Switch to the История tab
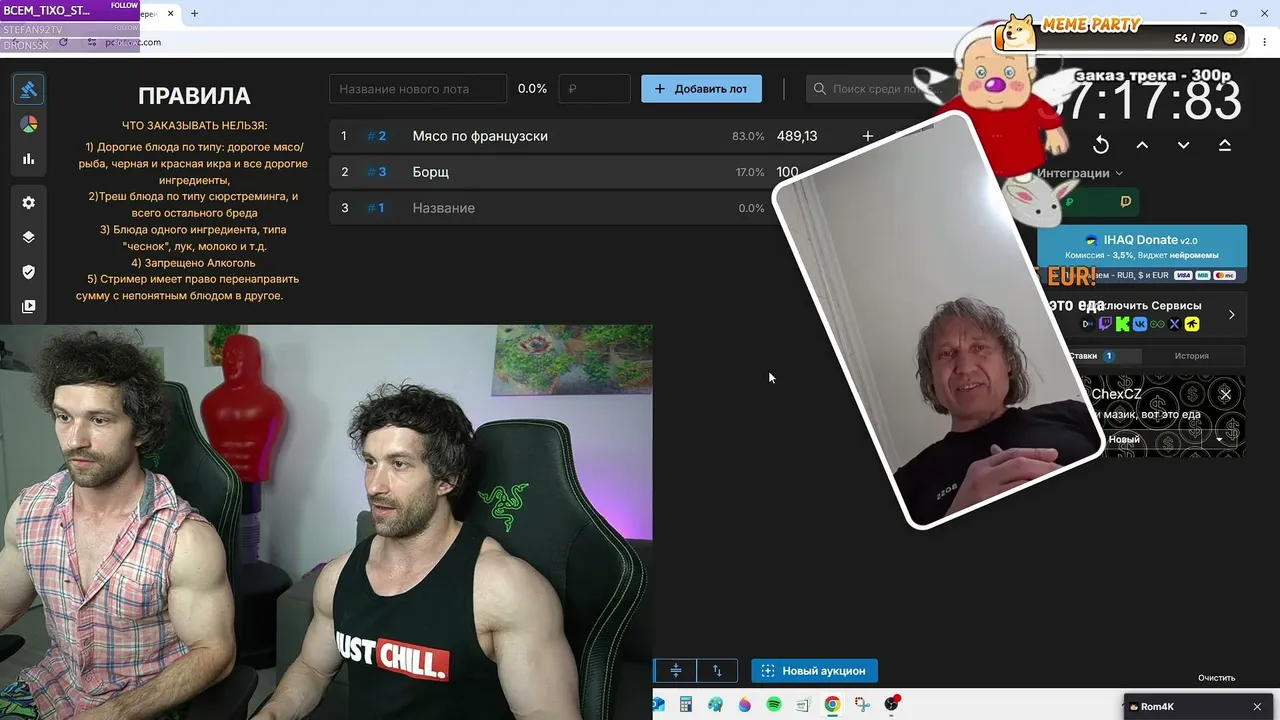This screenshot has height=720, width=1280. click(x=1191, y=356)
